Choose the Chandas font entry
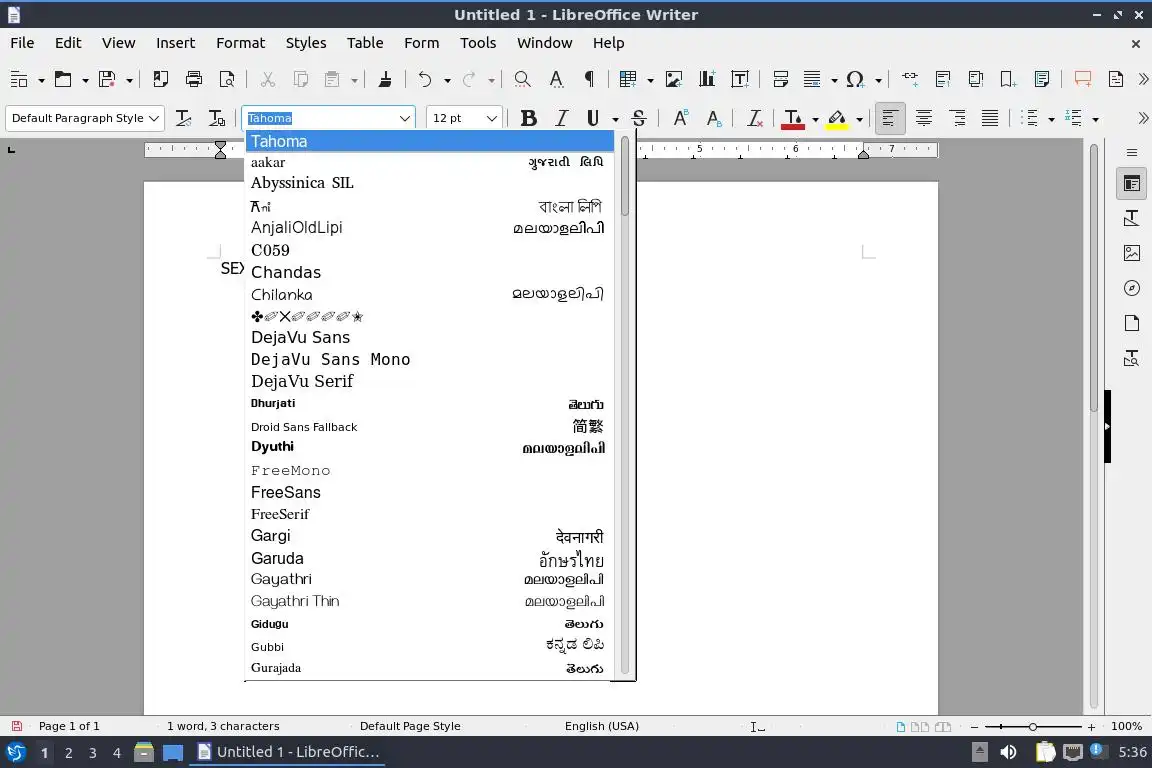The image size is (1152, 768). pyautogui.click(x=429, y=273)
